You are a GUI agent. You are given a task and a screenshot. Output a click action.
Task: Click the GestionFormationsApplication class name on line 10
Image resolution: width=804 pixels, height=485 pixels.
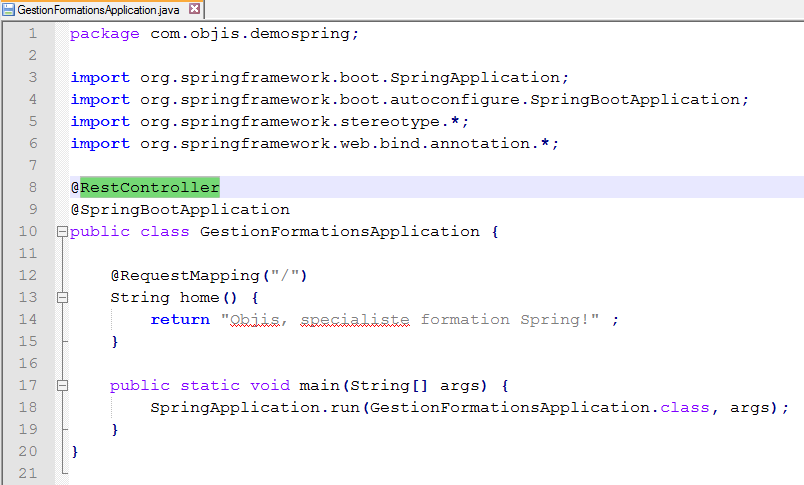click(340, 232)
